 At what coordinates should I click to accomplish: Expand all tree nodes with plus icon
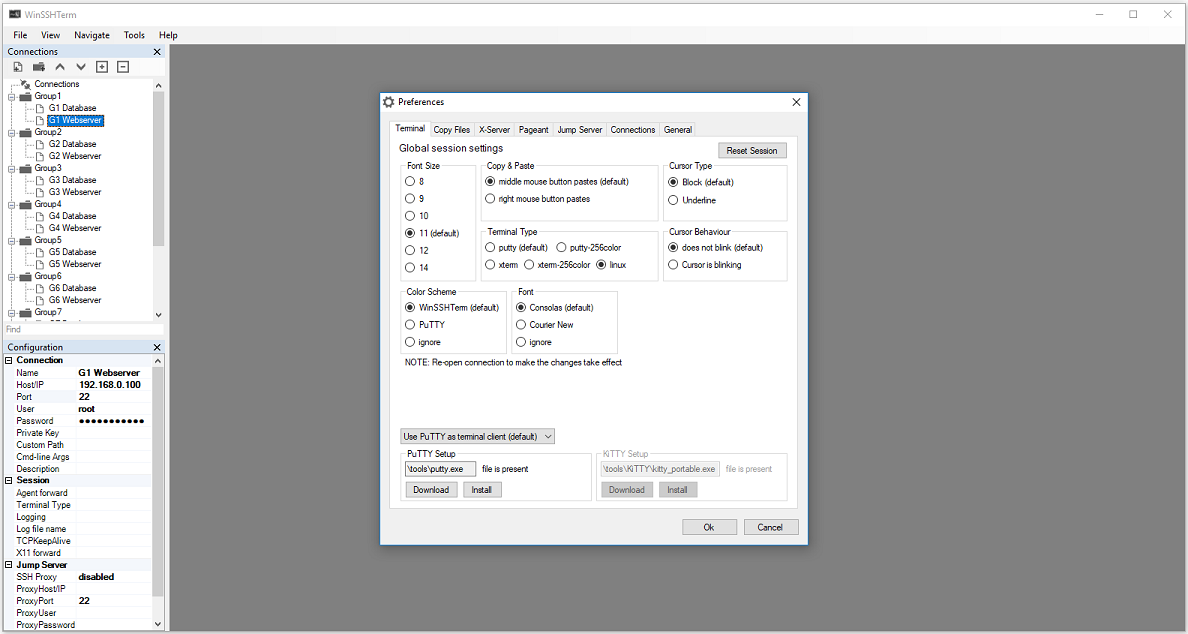click(x=102, y=67)
